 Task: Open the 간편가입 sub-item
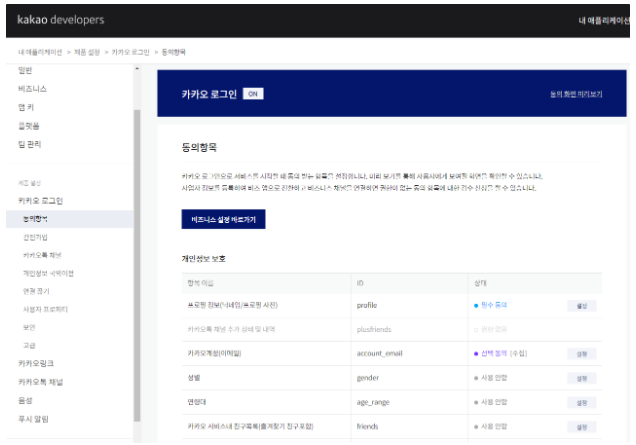[x=35, y=237]
